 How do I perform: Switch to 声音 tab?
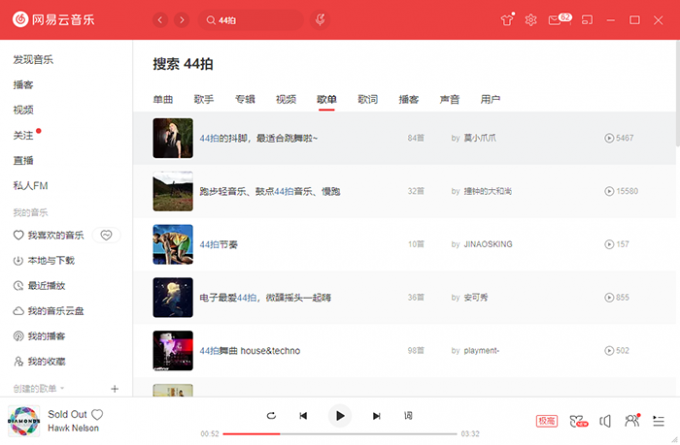449,99
